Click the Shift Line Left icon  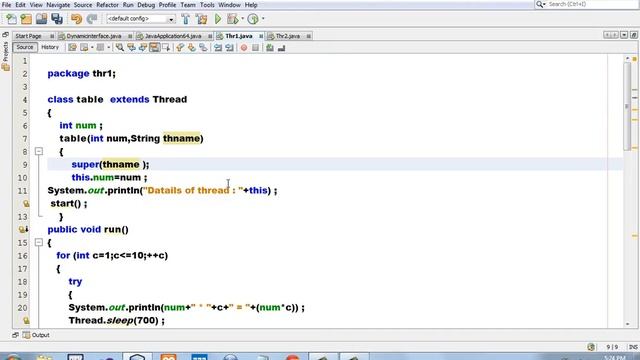(218, 48)
